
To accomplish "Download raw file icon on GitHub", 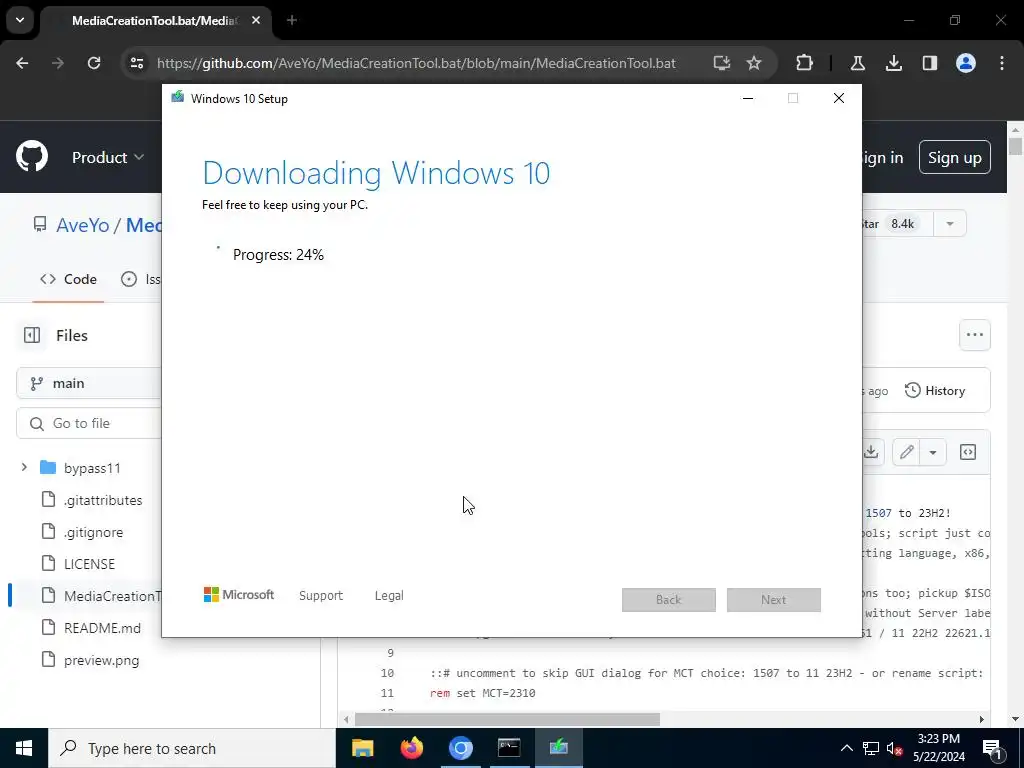I will [x=871, y=452].
